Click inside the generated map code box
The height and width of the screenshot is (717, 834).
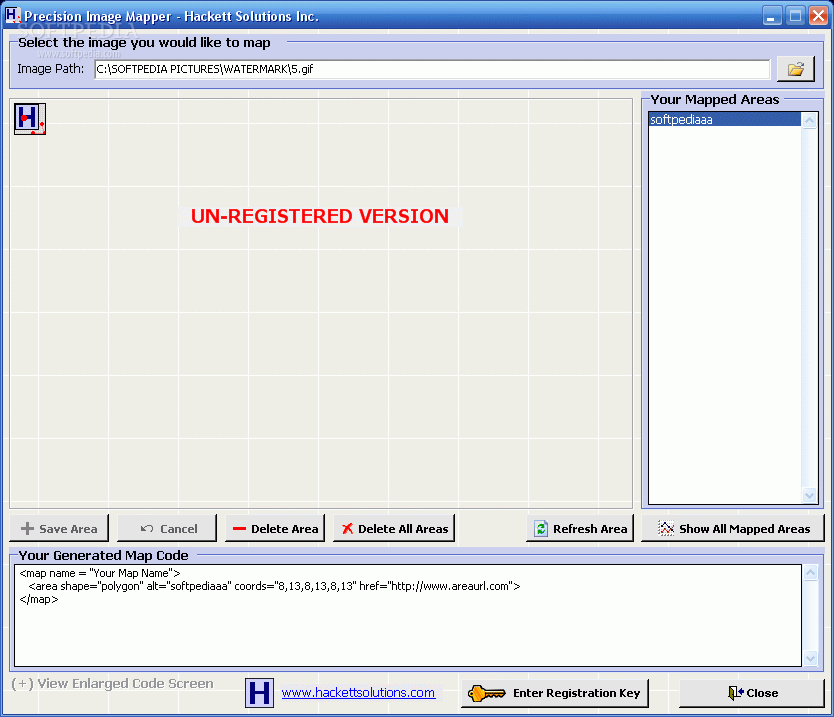407,615
